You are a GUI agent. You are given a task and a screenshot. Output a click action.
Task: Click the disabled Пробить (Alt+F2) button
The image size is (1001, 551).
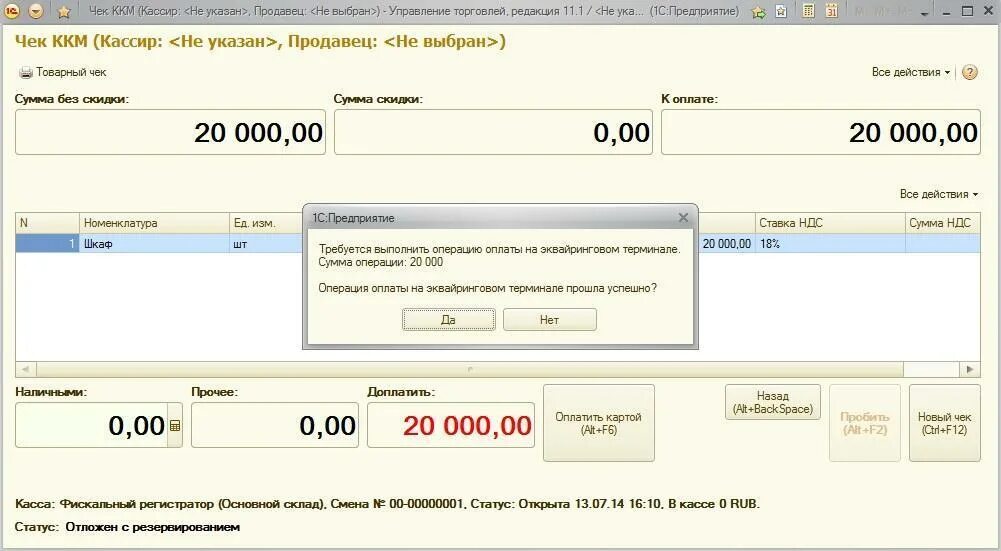tap(864, 423)
